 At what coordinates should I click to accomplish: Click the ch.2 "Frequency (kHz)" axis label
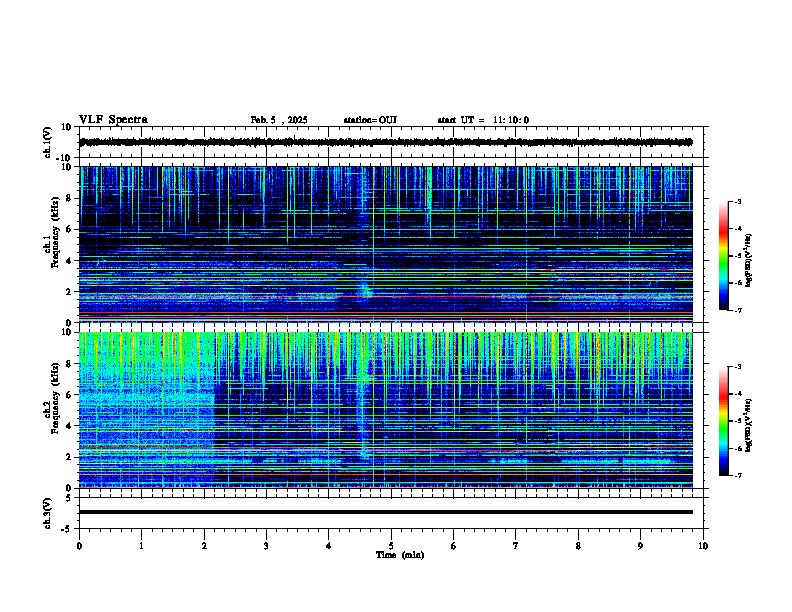(x=55, y=398)
